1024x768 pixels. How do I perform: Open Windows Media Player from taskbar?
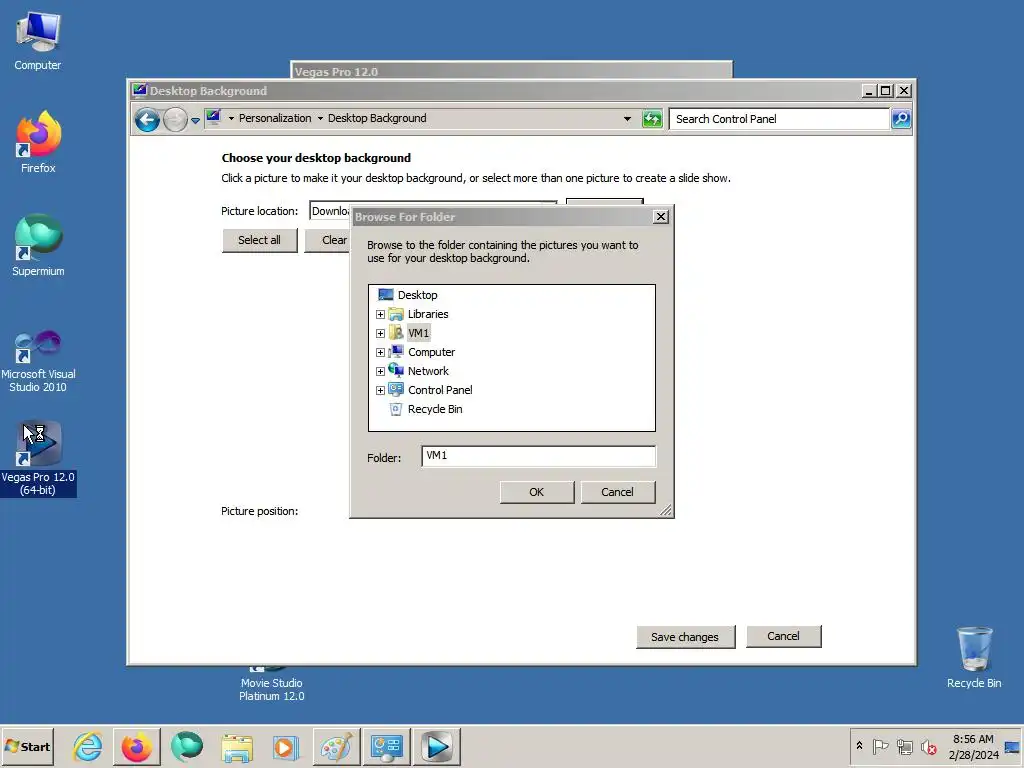coord(285,746)
